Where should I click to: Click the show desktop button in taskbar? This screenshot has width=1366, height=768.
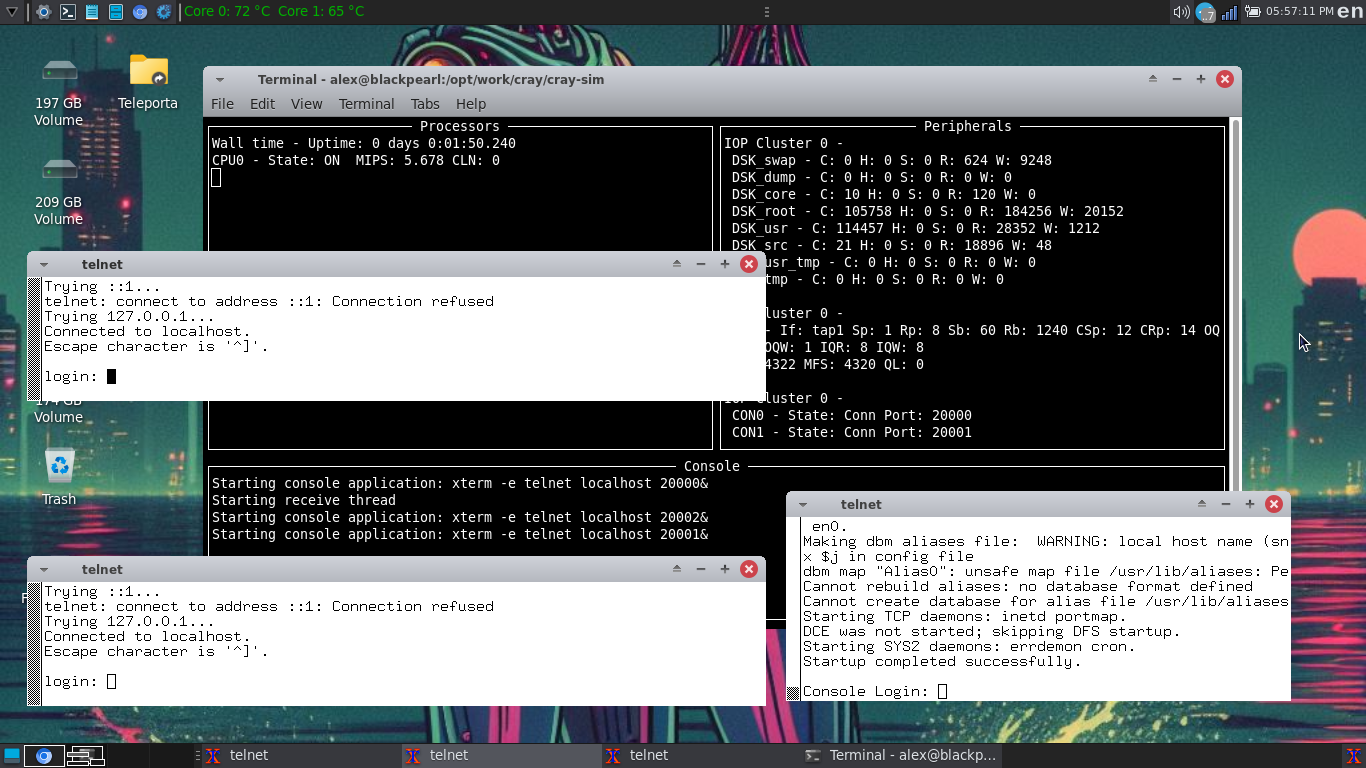(x=11, y=755)
